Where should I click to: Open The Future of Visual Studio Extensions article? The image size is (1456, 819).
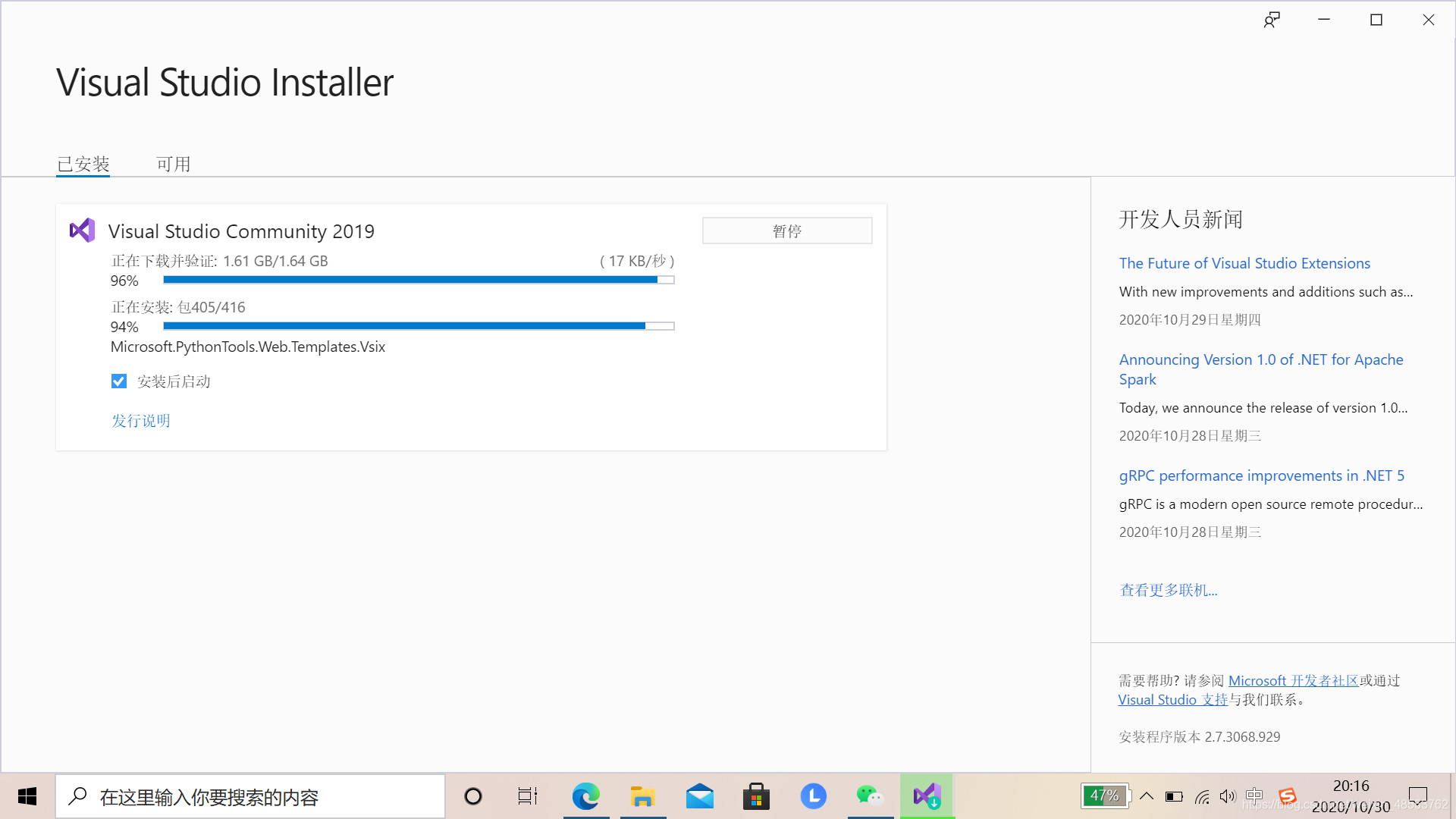[1244, 263]
